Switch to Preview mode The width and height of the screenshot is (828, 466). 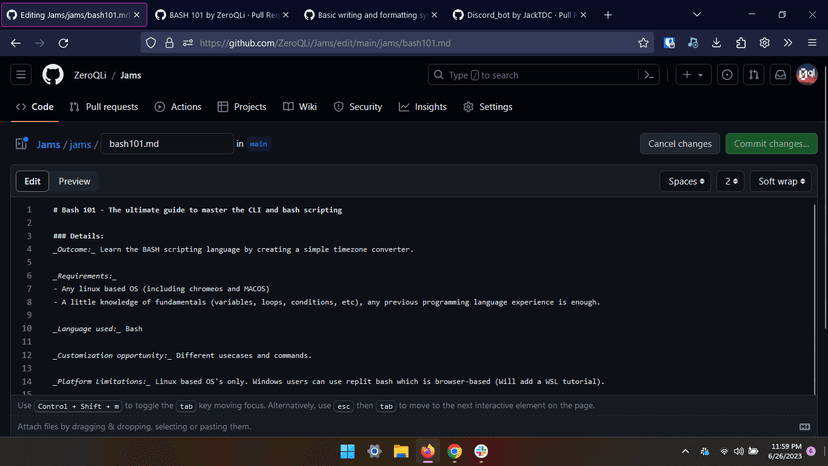[x=74, y=181]
